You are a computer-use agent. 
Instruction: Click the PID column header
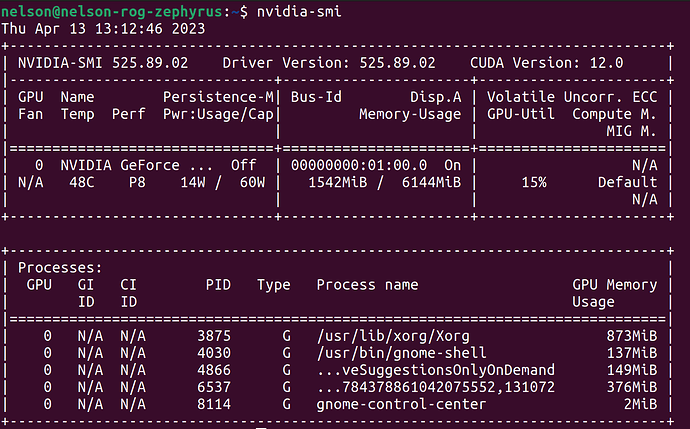click(218, 285)
